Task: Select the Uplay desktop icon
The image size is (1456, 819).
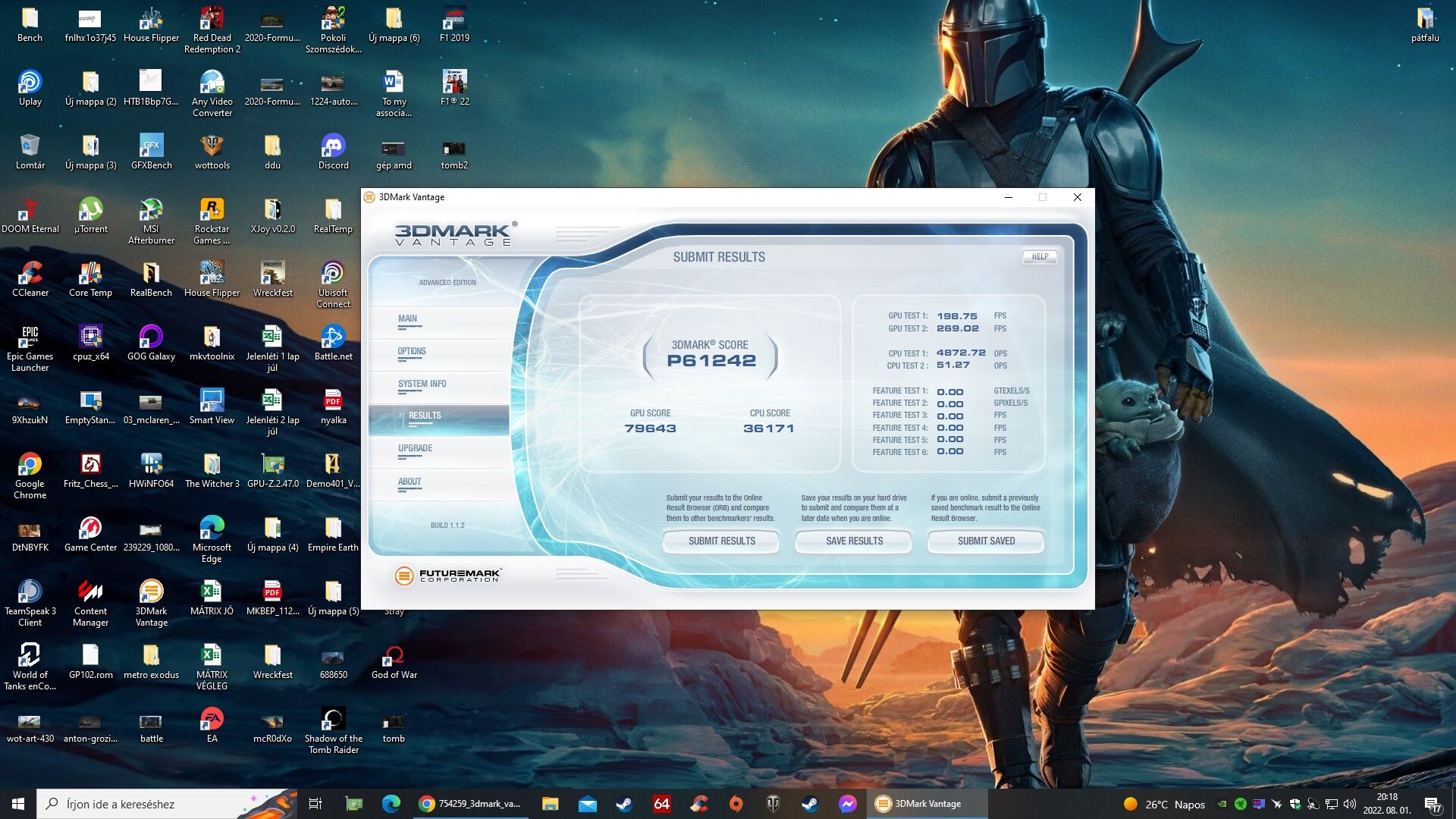Action: click(30, 89)
